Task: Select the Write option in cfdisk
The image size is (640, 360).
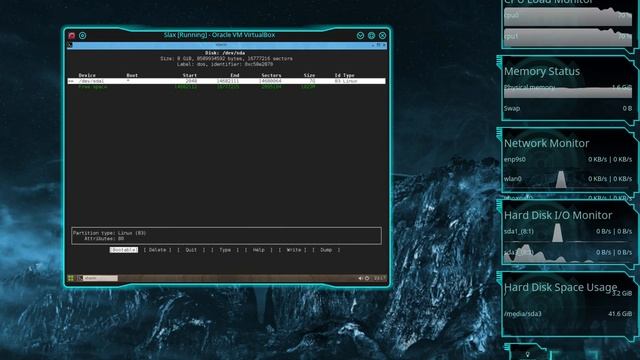Action: (x=293, y=250)
